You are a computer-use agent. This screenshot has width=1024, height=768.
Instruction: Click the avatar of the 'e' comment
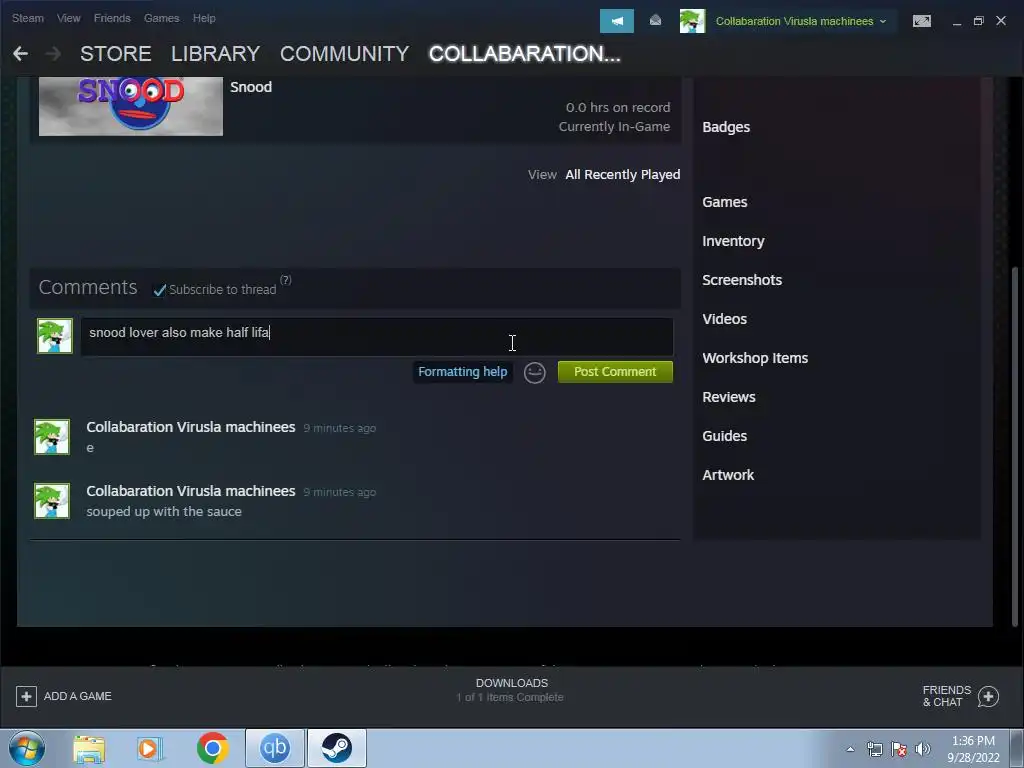(52, 437)
